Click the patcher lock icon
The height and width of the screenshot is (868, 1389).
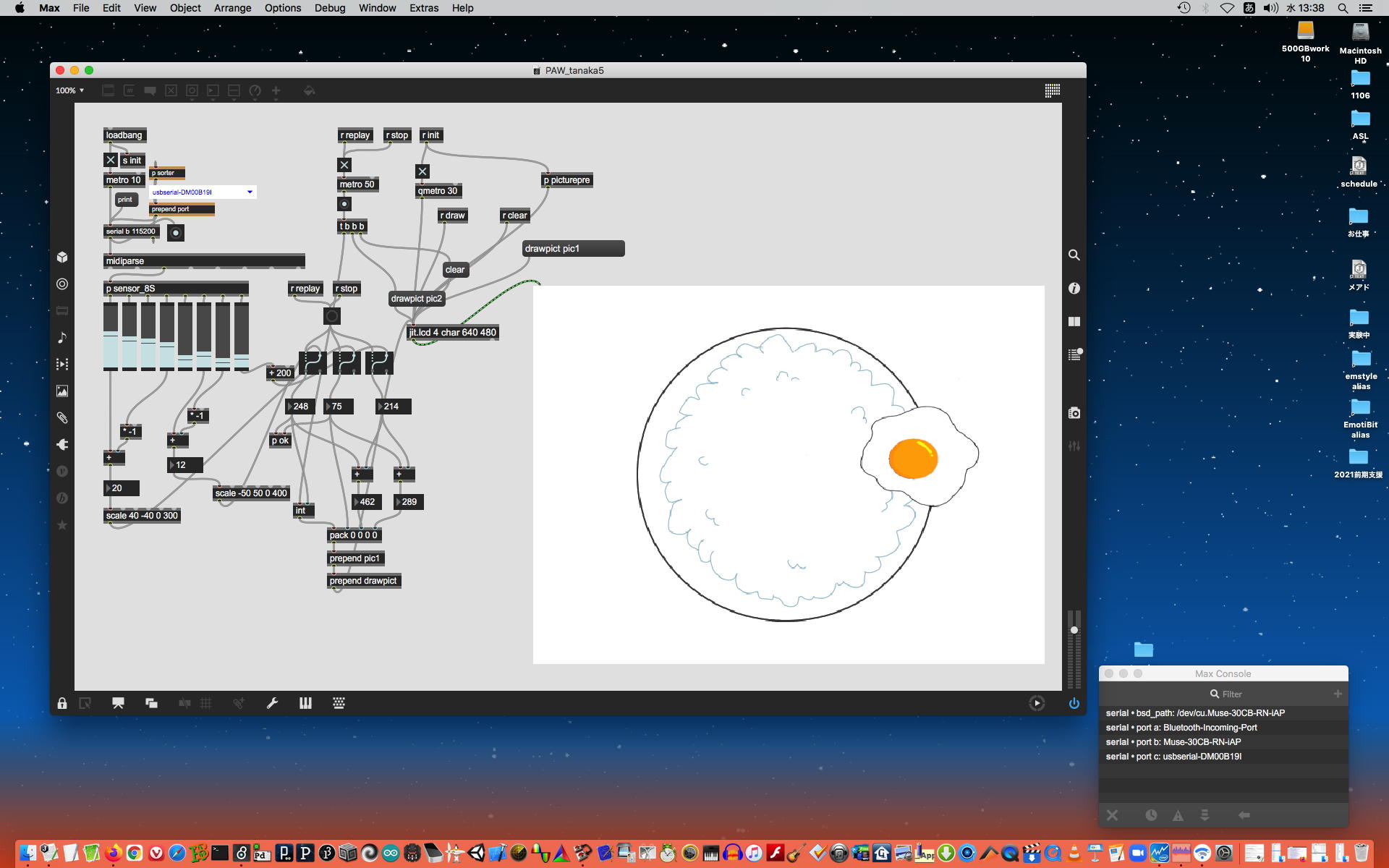coord(62,703)
